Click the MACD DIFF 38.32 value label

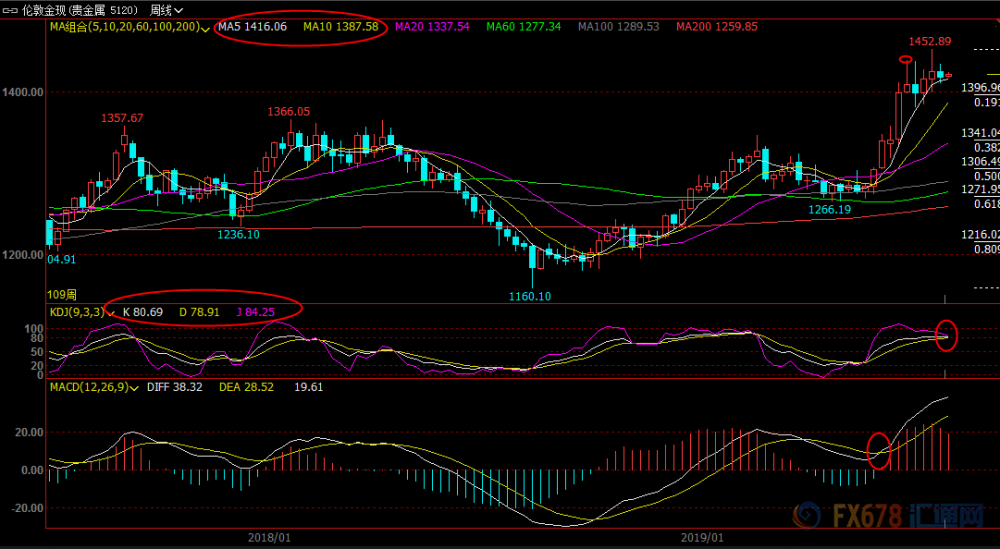click(x=175, y=387)
